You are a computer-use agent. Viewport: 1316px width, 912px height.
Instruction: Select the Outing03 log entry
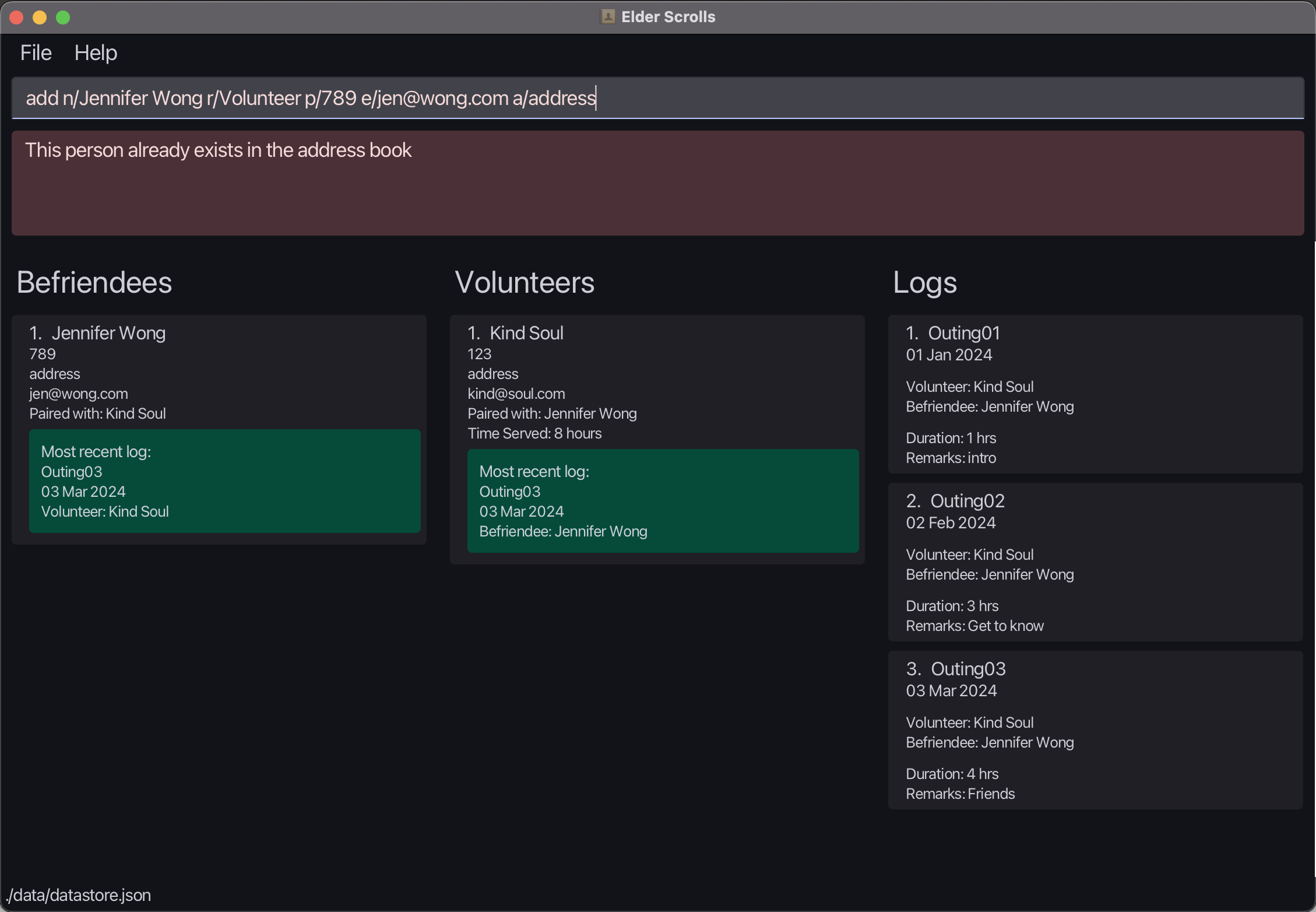click(x=1095, y=730)
